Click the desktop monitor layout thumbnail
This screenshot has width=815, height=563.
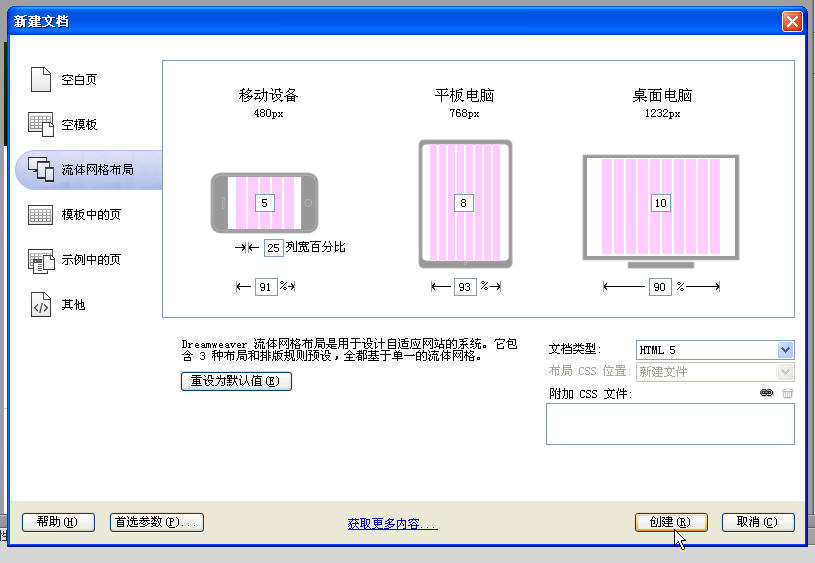click(x=661, y=211)
